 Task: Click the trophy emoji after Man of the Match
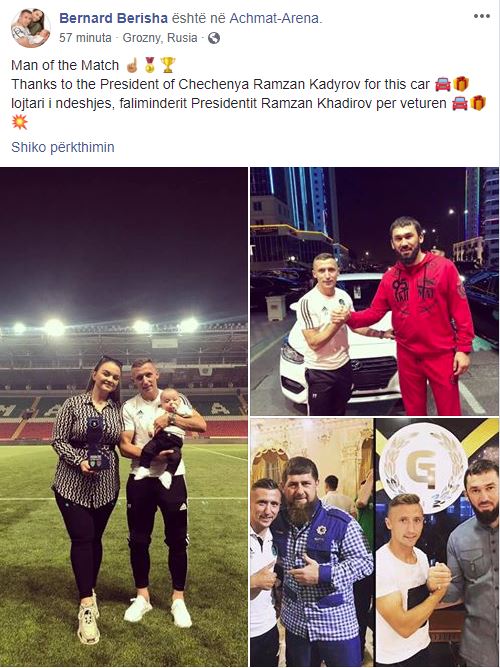pyautogui.click(x=168, y=65)
